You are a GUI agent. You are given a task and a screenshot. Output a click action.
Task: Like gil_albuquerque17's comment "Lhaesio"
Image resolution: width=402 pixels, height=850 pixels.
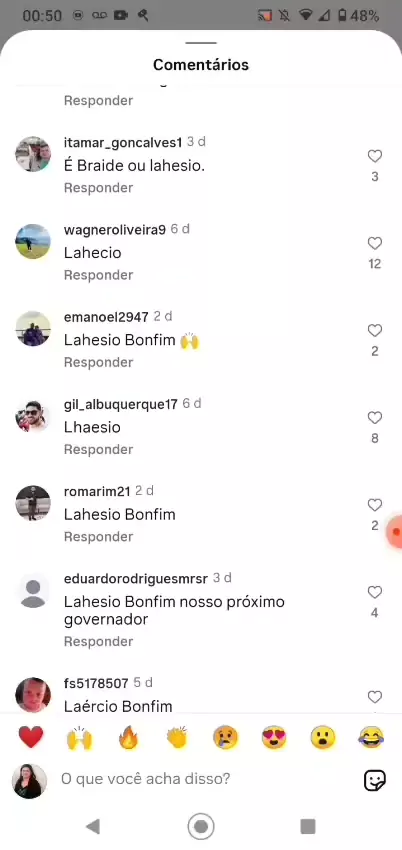pos(374,418)
